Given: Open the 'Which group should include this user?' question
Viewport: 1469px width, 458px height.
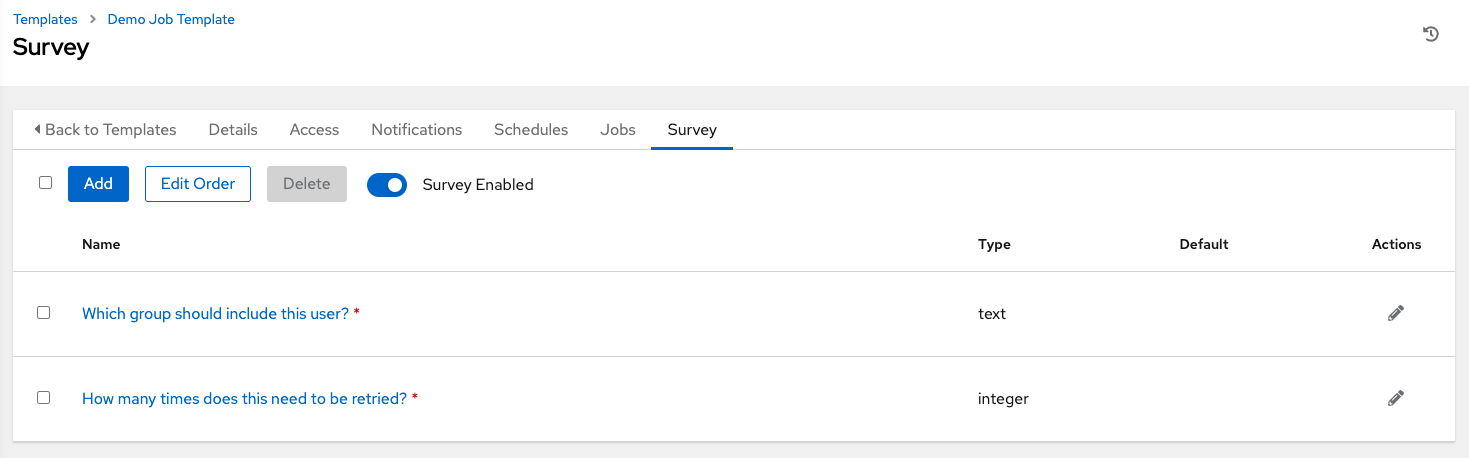Looking at the screenshot, I should pyautogui.click(x=215, y=314).
